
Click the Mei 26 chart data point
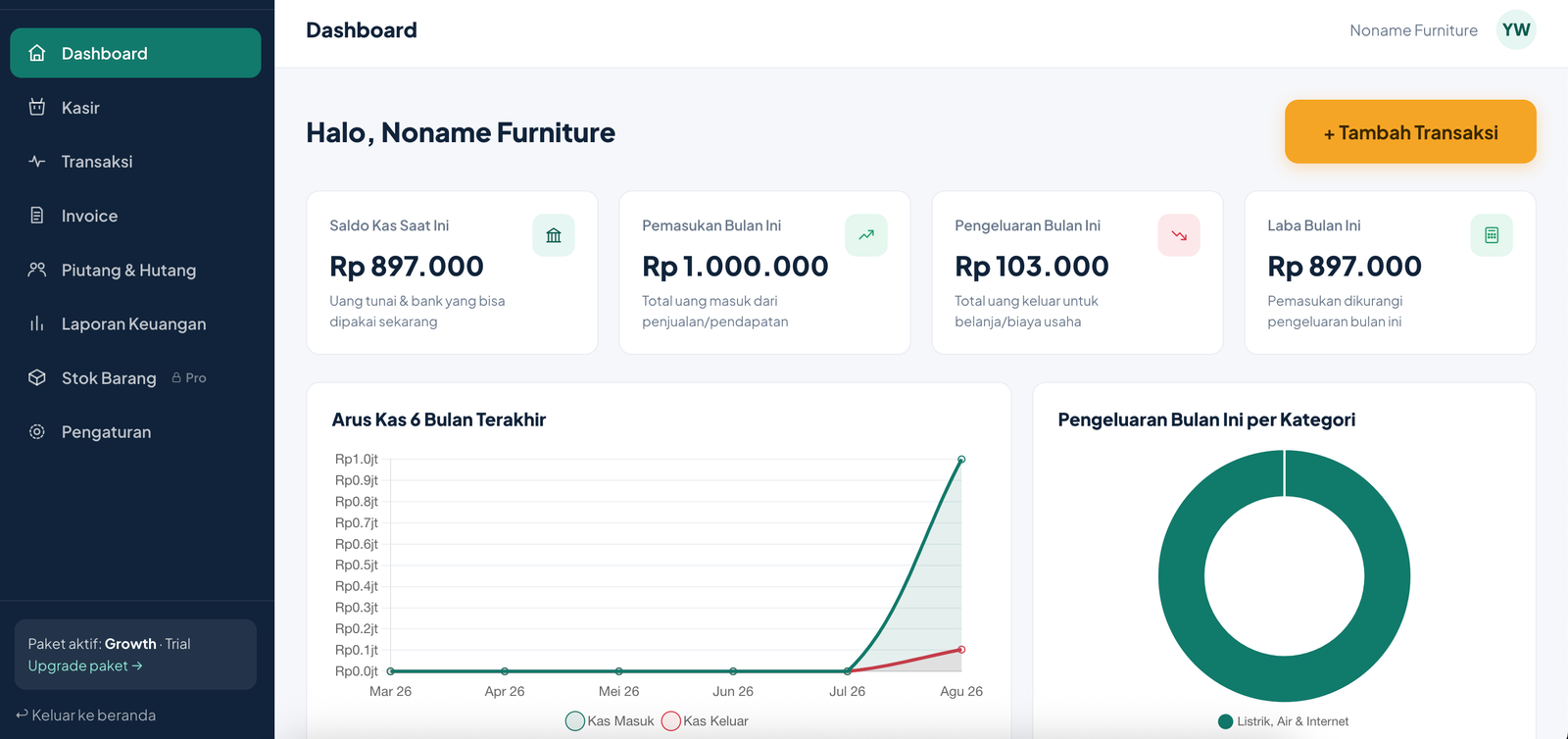click(x=619, y=671)
